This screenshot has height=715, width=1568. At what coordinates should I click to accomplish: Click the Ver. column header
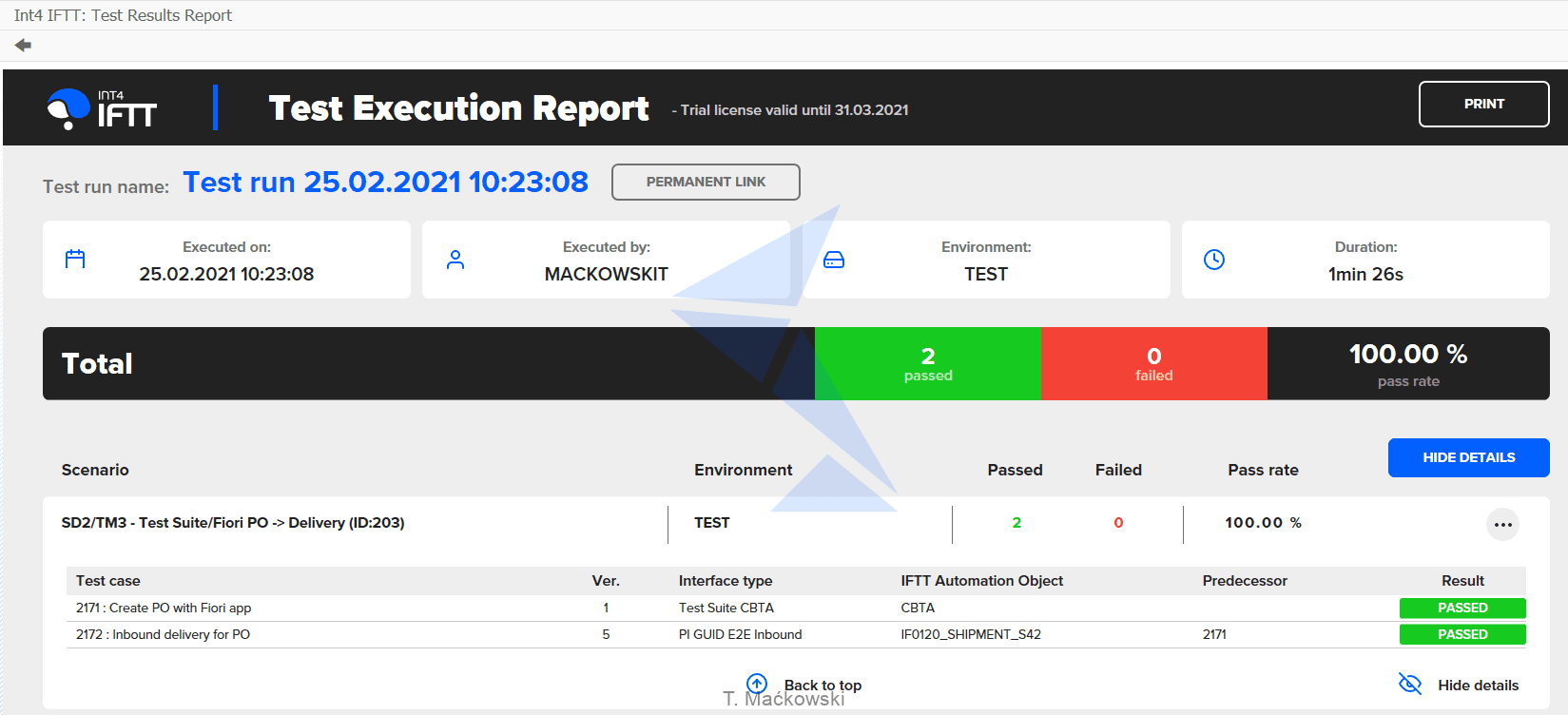tap(606, 581)
